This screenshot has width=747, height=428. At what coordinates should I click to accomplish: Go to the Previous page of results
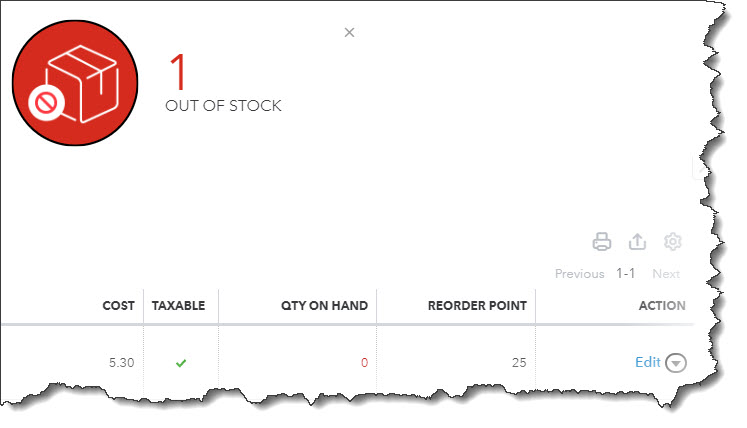coord(579,274)
